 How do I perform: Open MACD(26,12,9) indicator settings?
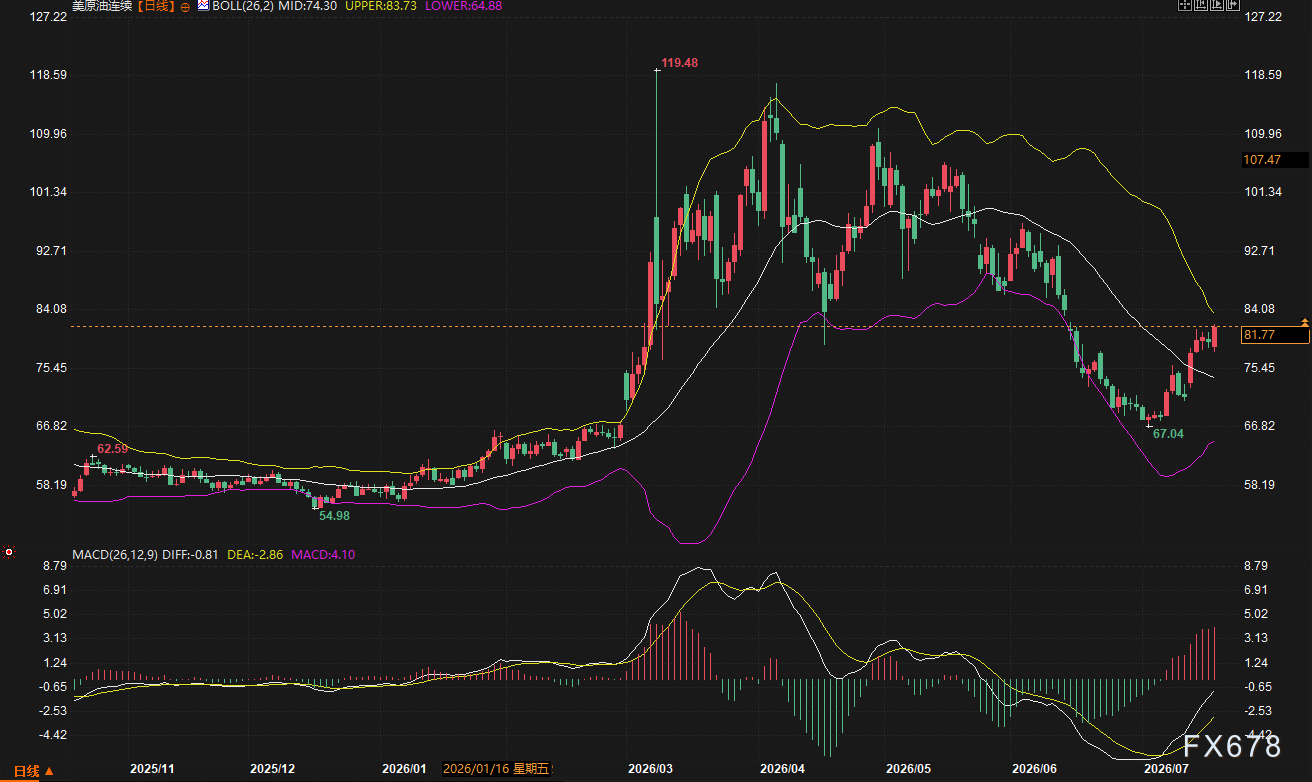pos(114,553)
